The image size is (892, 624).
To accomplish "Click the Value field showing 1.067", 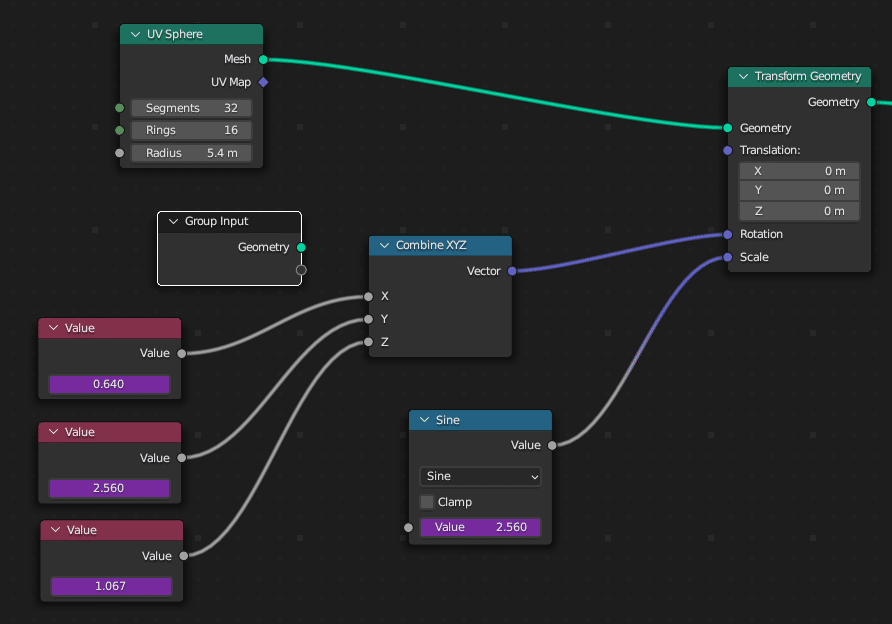I will click(x=111, y=586).
